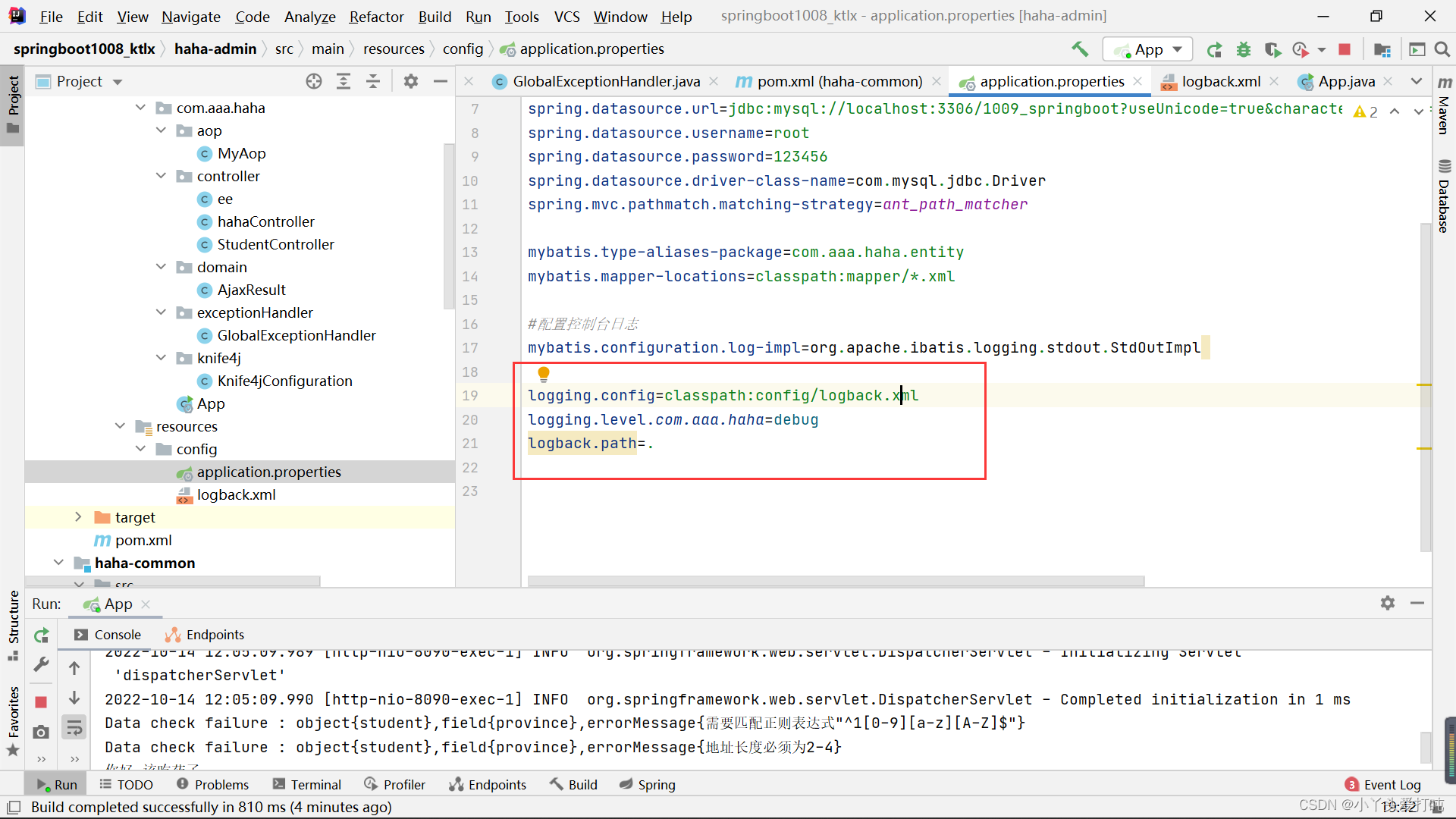Collapse the exceptionHandler folder
The image size is (1456, 819).
pos(162,312)
